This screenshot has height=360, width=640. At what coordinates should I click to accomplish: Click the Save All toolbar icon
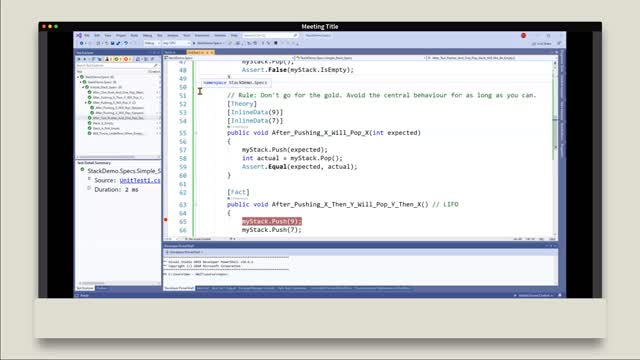point(118,43)
